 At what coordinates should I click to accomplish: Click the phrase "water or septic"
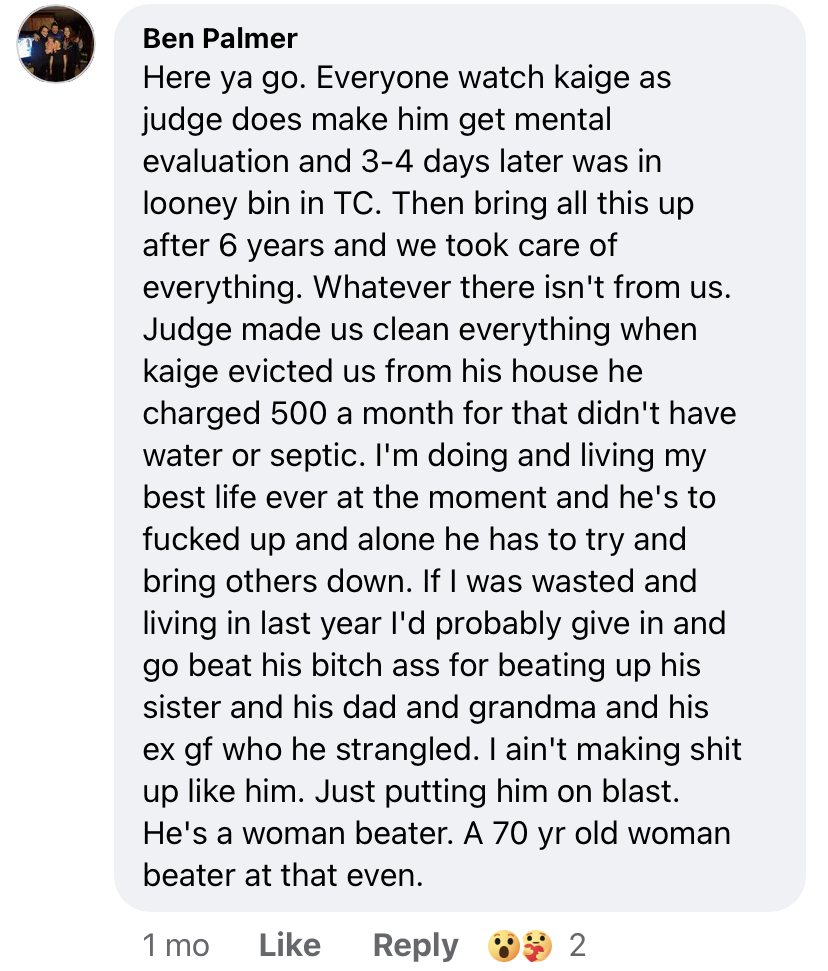click(253, 456)
